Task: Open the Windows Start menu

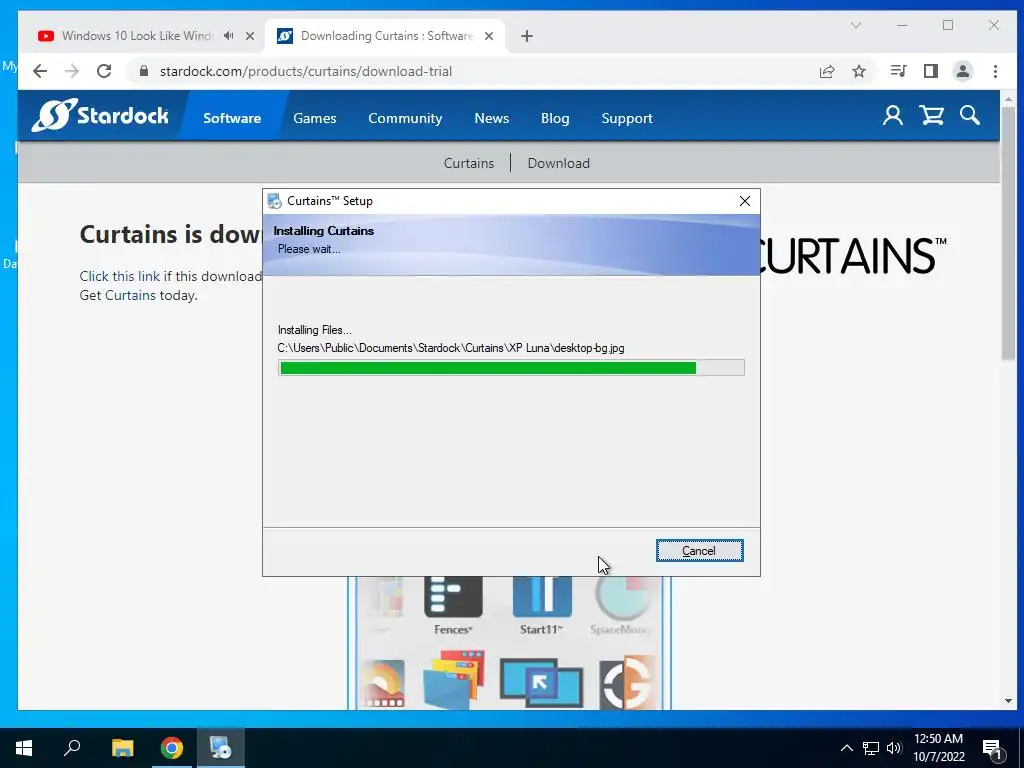Action: coord(24,748)
